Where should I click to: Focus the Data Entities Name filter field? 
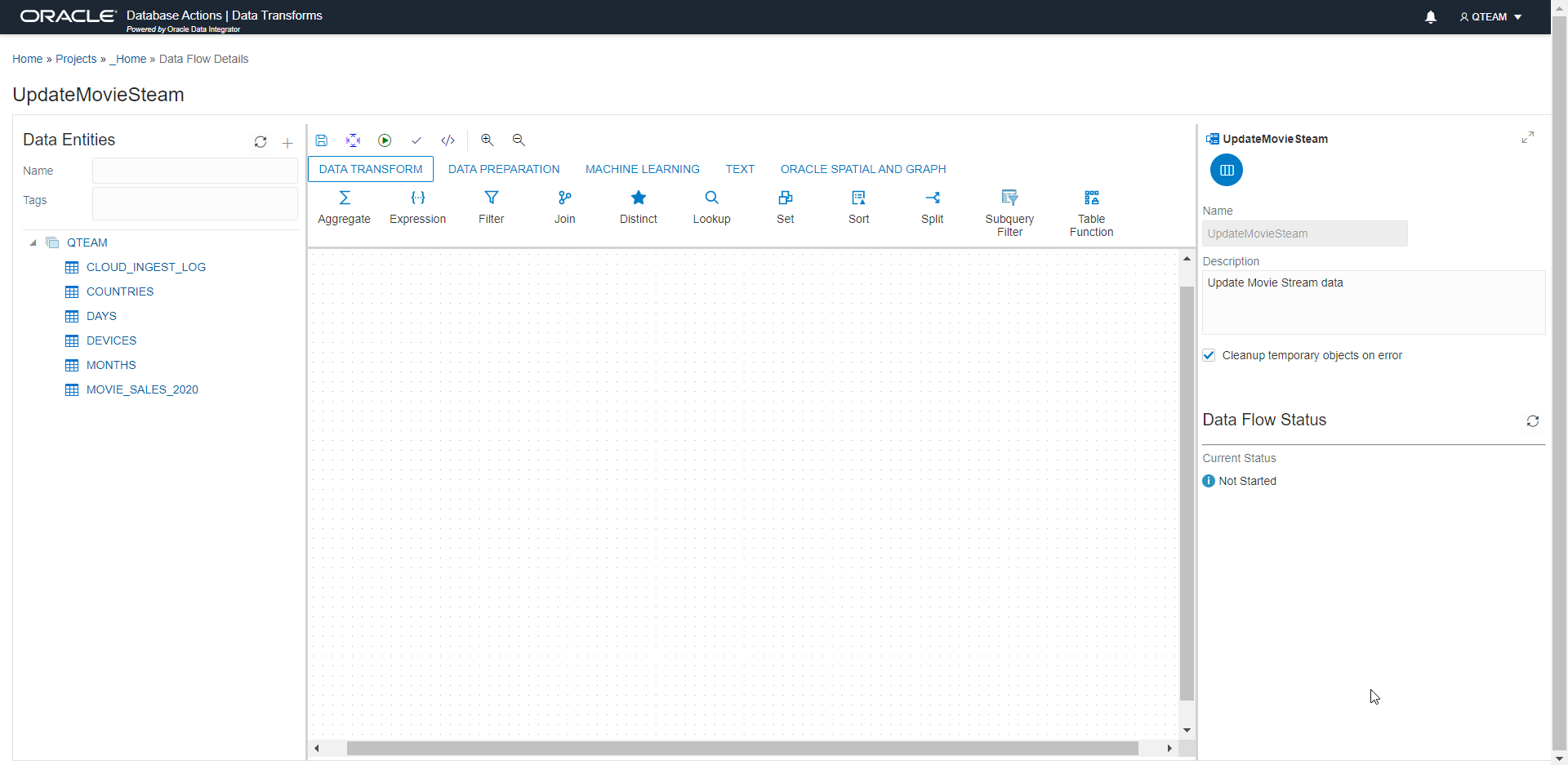click(x=195, y=171)
